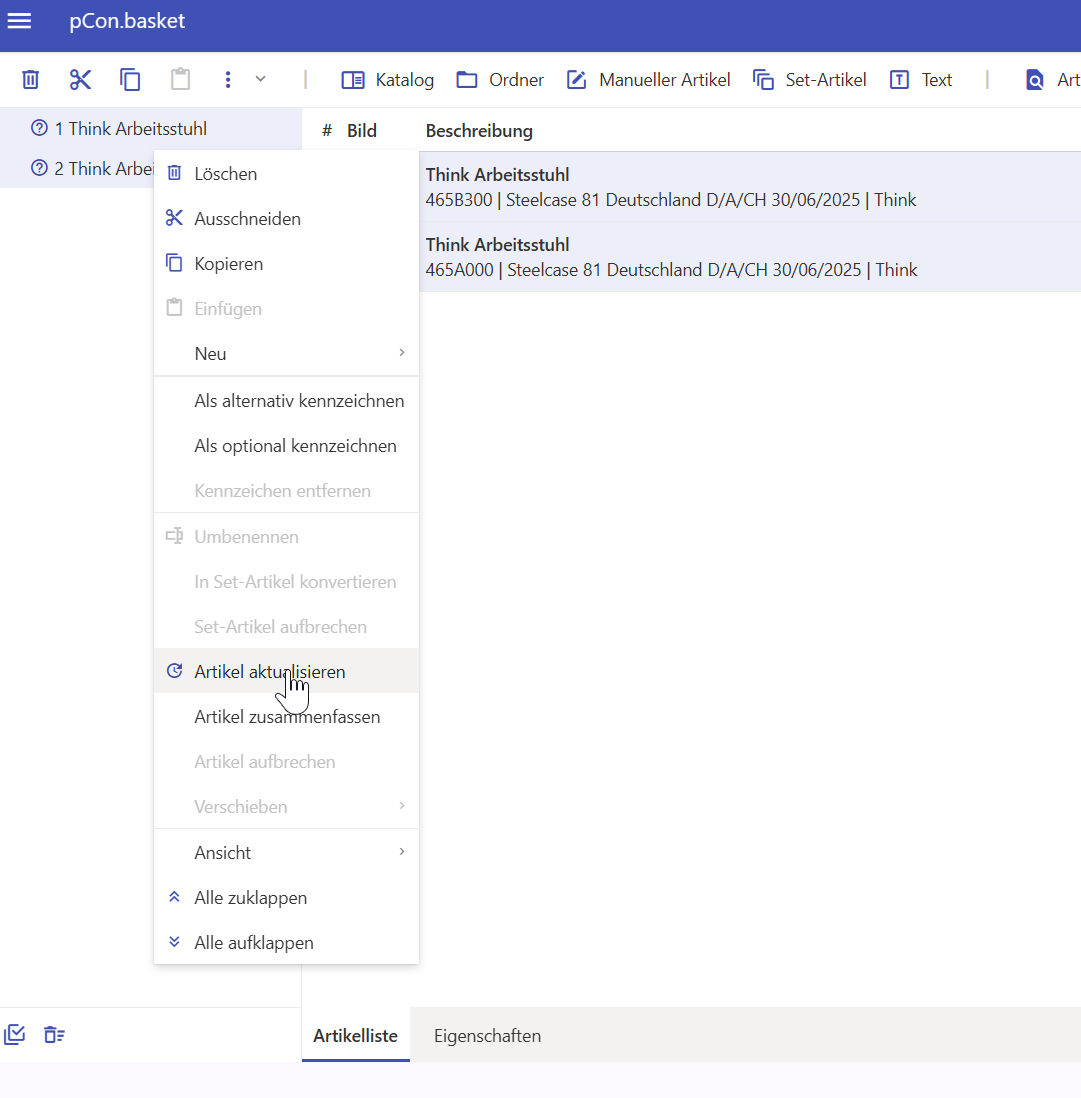Click the select-all checkmark icon at bottom left
Image resolution: width=1081 pixels, height=1098 pixels.
pyautogui.click(x=15, y=1034)
